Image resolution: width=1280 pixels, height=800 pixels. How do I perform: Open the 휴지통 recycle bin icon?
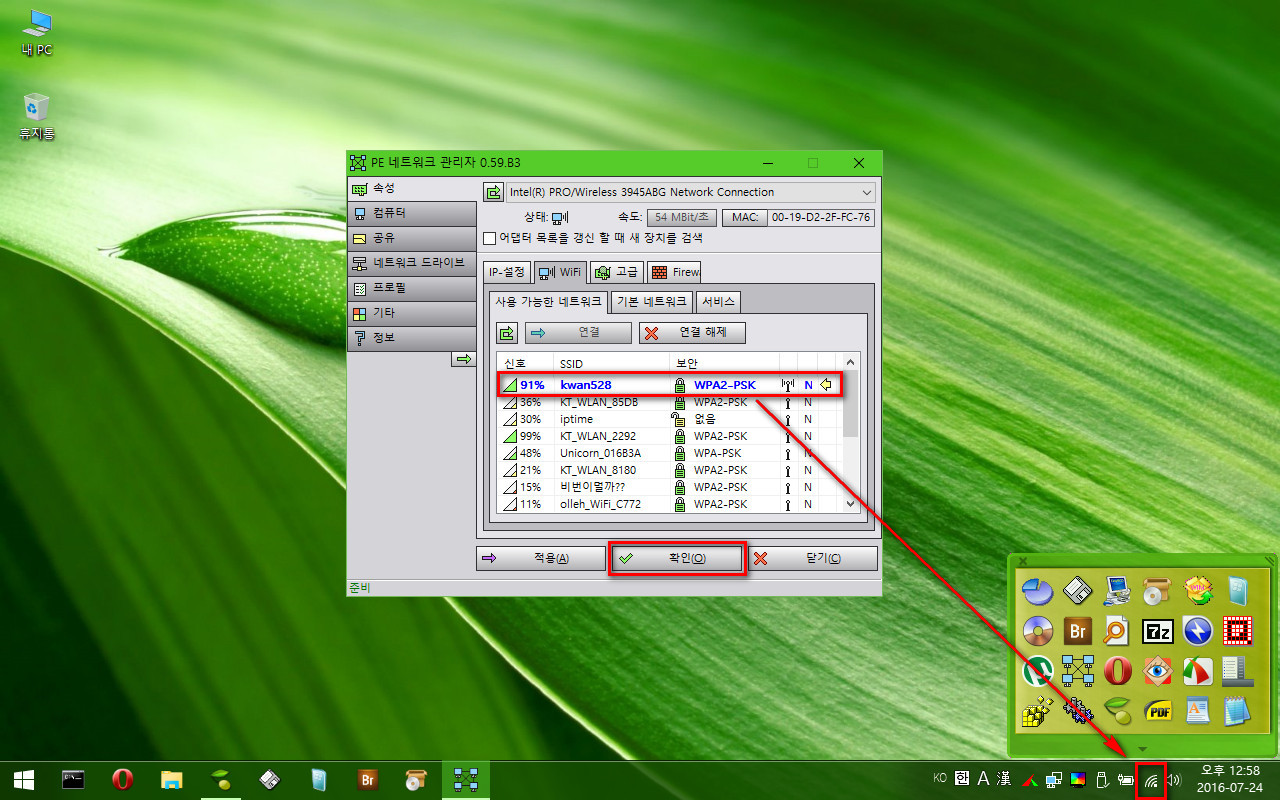(x=37, y=115)
